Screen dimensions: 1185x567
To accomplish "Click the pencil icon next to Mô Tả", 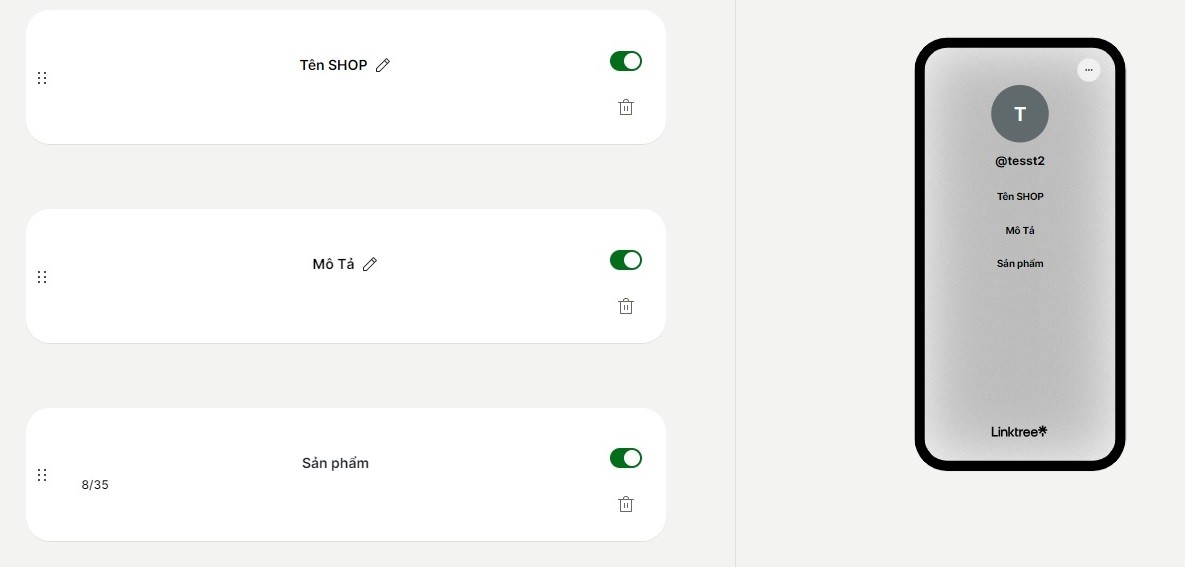I will pyautogui.click(x=370, y=264).
